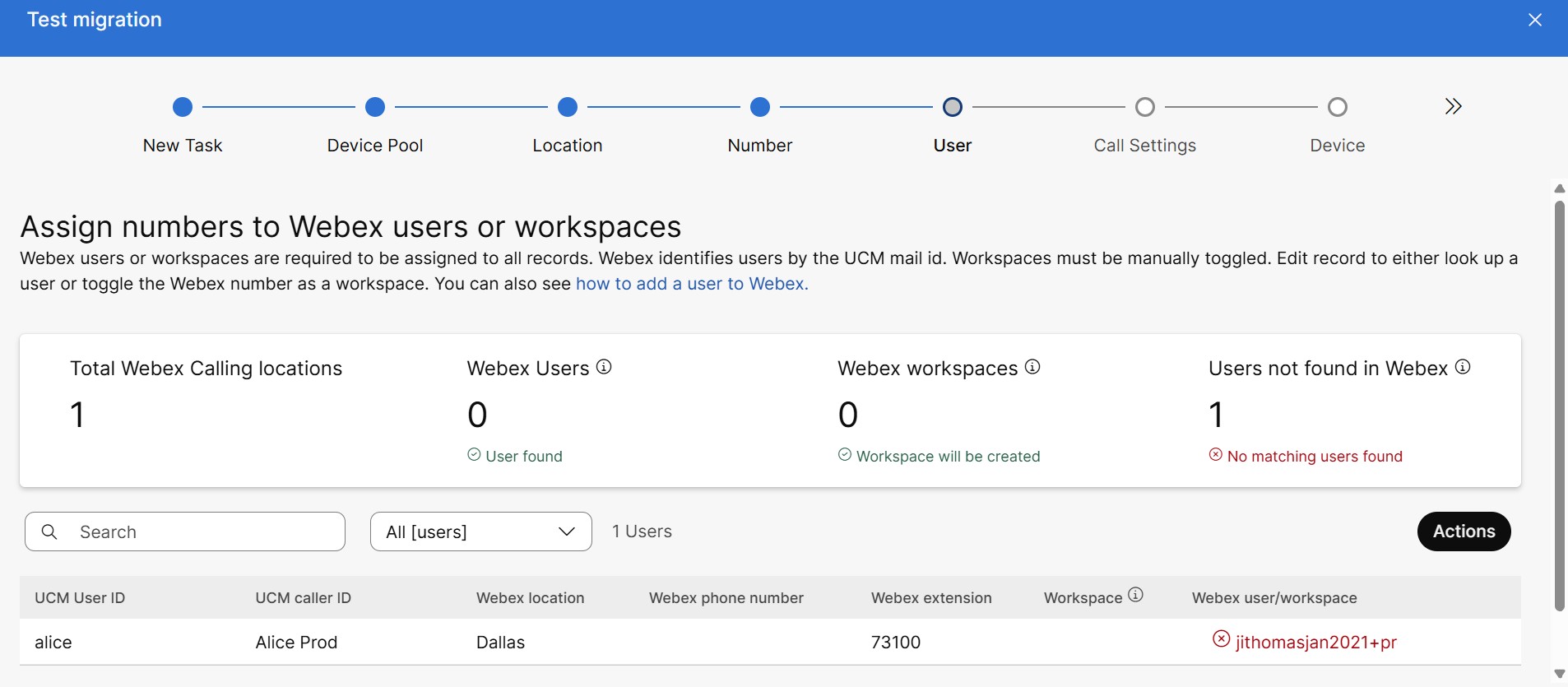The height and width of the screenshot is (687, 1568).
Task: Go to the New Task step
Action: tap(183, 107)
